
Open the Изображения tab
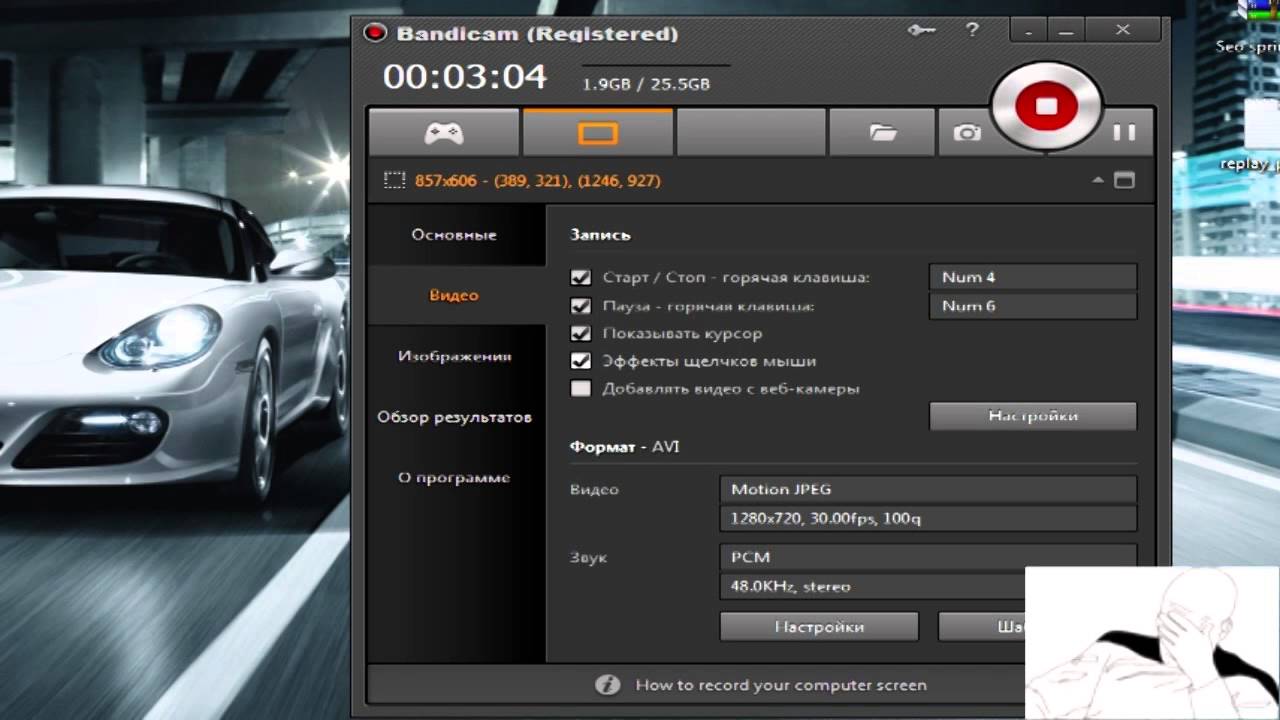(x=454, y=356)
